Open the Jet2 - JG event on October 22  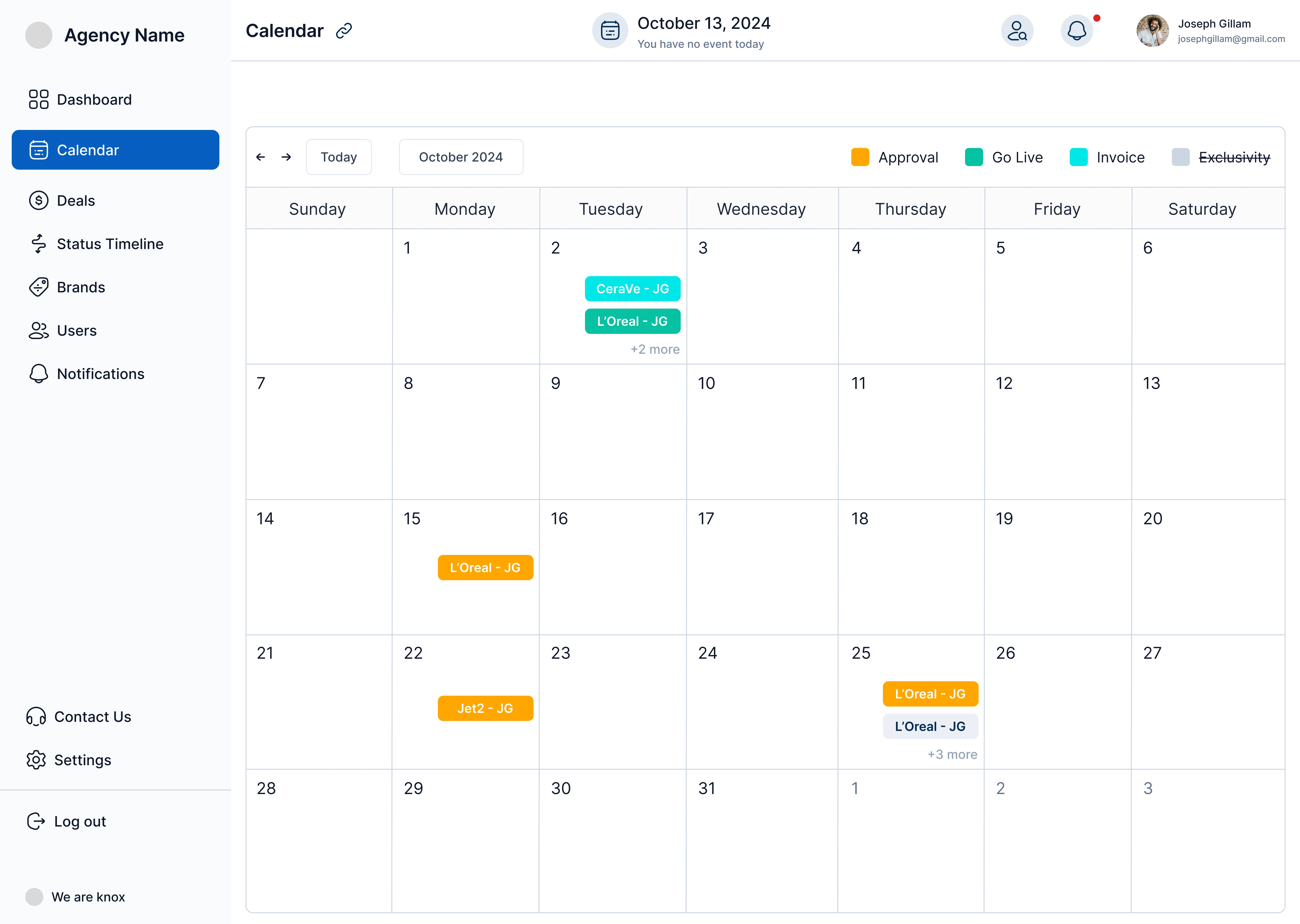point(485,708)
